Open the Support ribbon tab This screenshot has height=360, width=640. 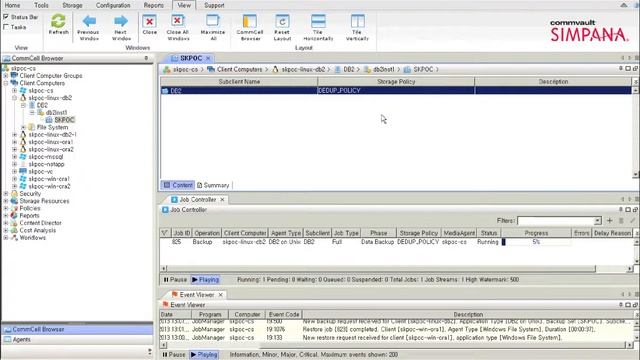point(214,5)
